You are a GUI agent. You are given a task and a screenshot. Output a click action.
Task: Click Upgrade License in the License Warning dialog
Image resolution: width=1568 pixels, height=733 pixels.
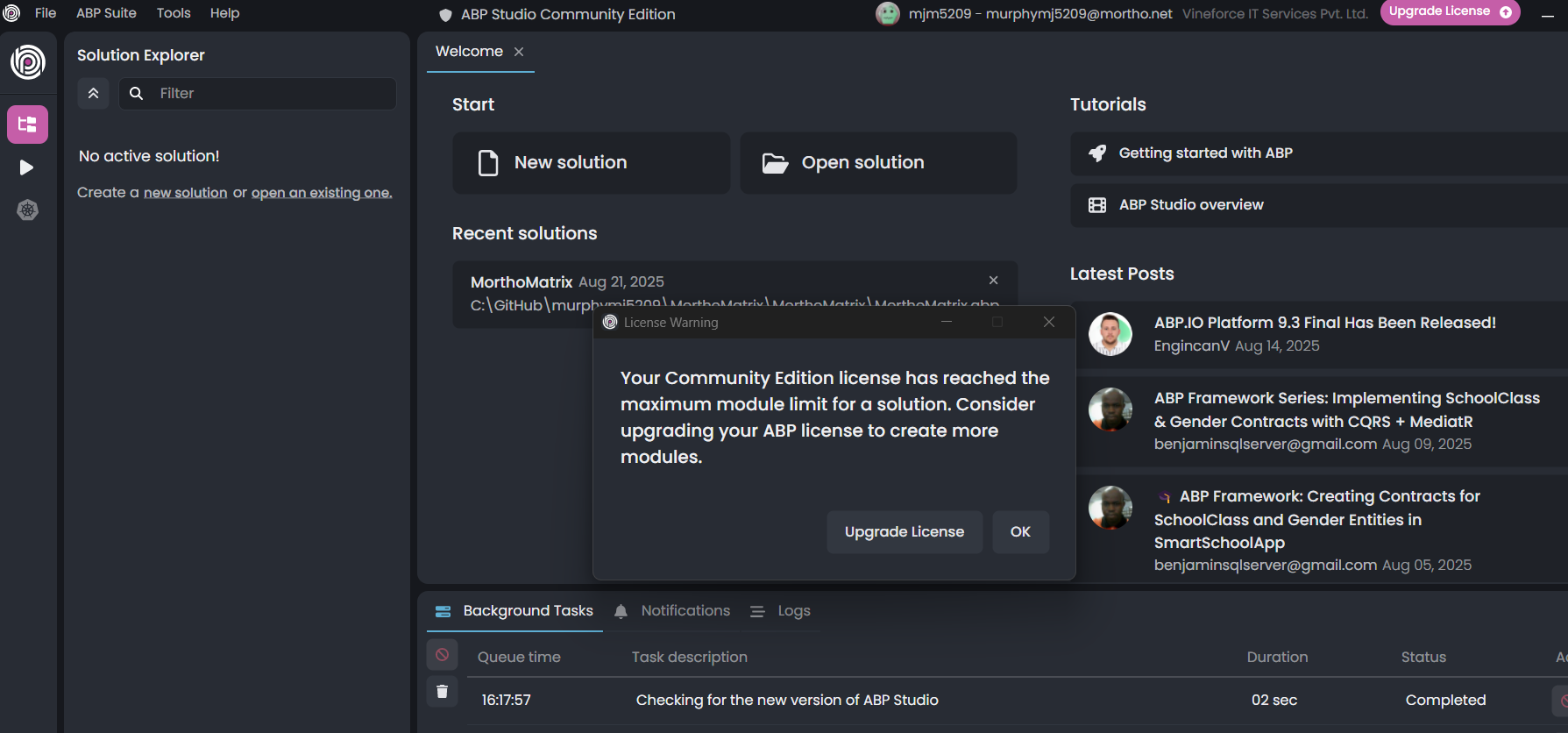905,532
